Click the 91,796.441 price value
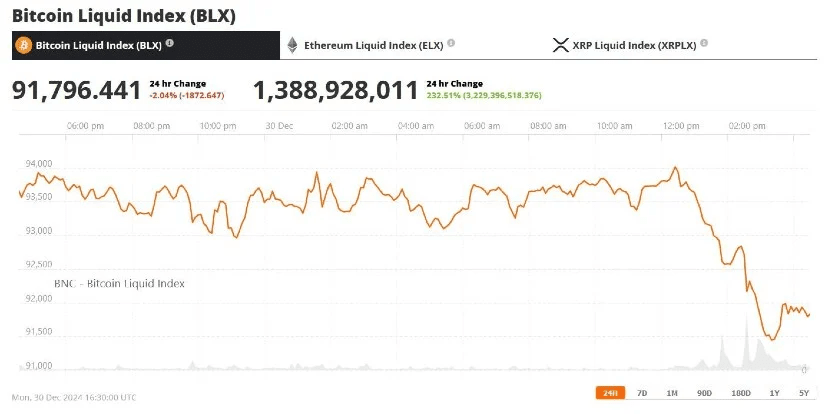The image size is (825, 414). [x=76, y=91]
